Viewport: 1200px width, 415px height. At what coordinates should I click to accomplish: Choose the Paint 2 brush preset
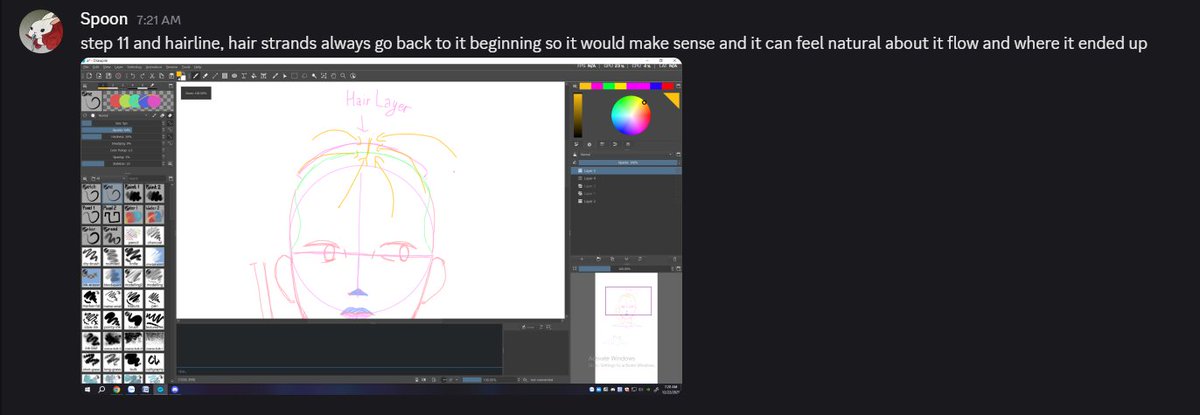(x=154, y=193)
